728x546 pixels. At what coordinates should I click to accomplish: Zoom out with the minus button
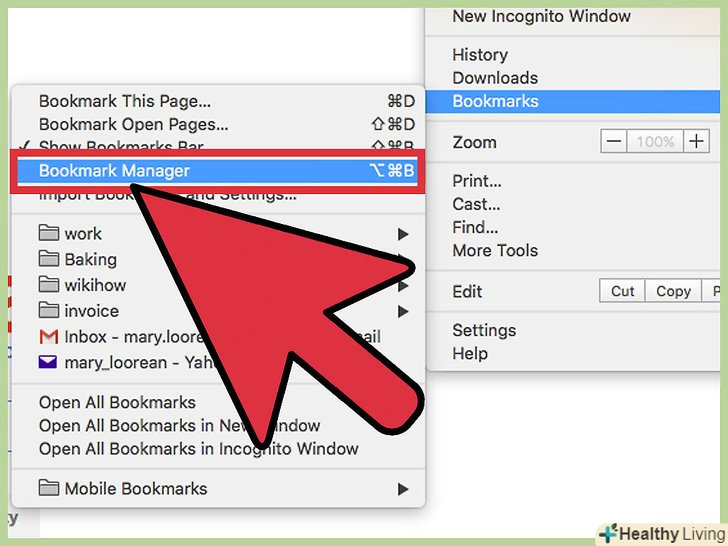pos(614,141)
